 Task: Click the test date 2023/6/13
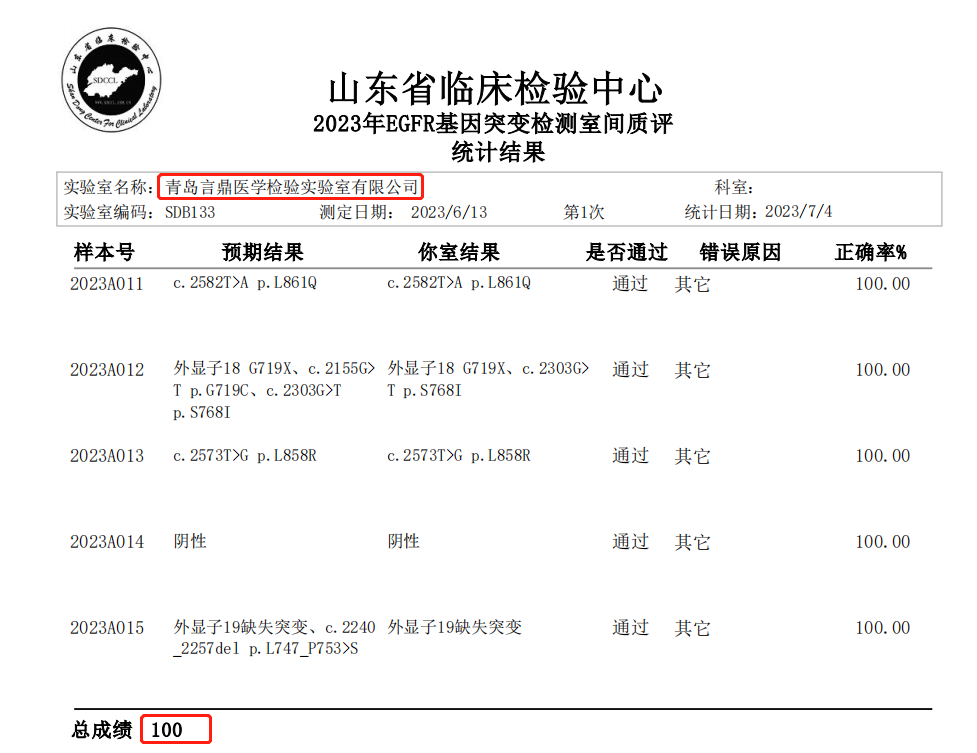pyautogui.click(x=448, y=212)
